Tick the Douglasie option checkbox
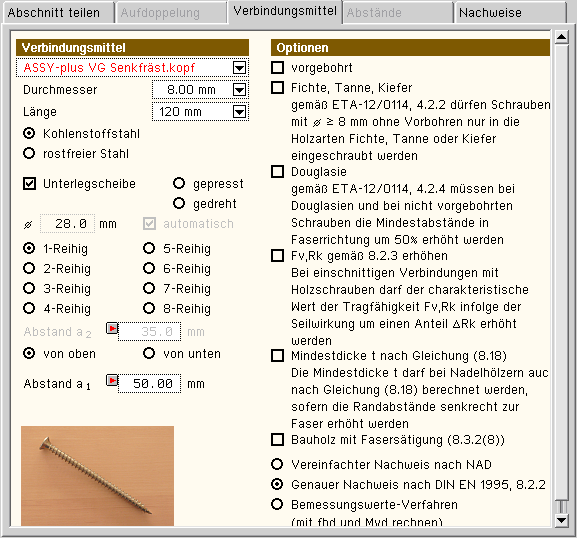577x538 pixels. [x=277, y=171]
